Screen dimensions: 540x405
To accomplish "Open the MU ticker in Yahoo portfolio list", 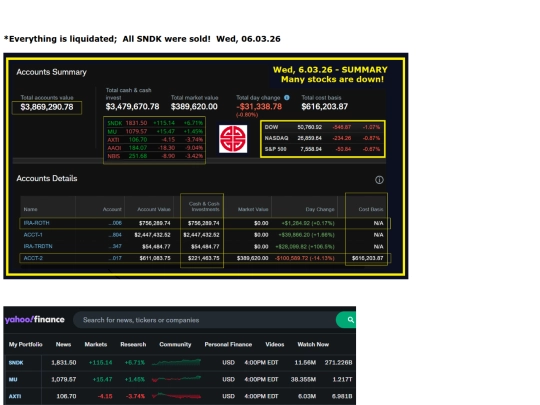I will pyautogui.click(x=13, y=380).
